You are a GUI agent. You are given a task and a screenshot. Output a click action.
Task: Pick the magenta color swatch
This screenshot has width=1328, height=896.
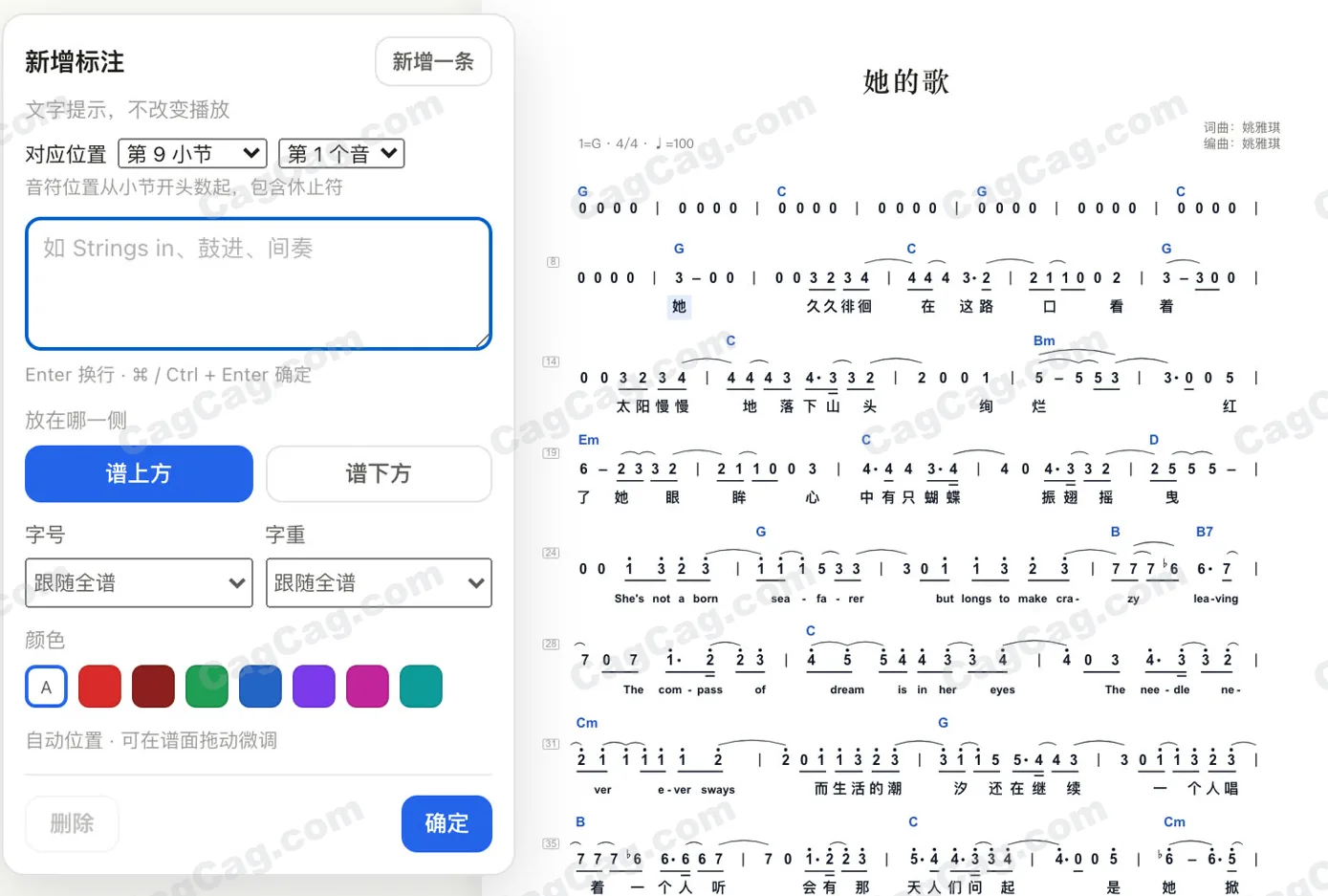[367, 687]
